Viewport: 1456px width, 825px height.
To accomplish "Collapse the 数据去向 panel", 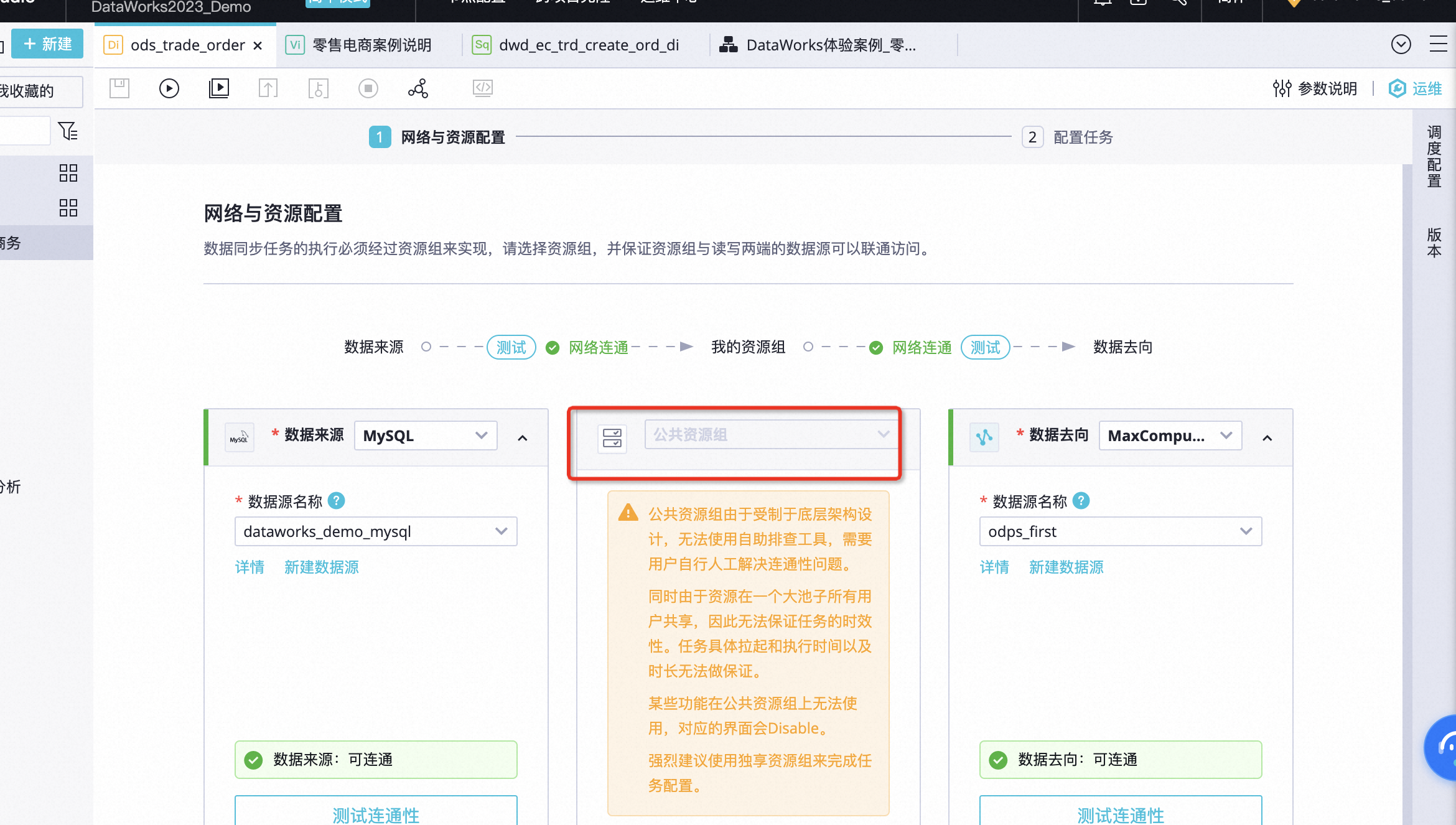I will [x=1267, y=438].
